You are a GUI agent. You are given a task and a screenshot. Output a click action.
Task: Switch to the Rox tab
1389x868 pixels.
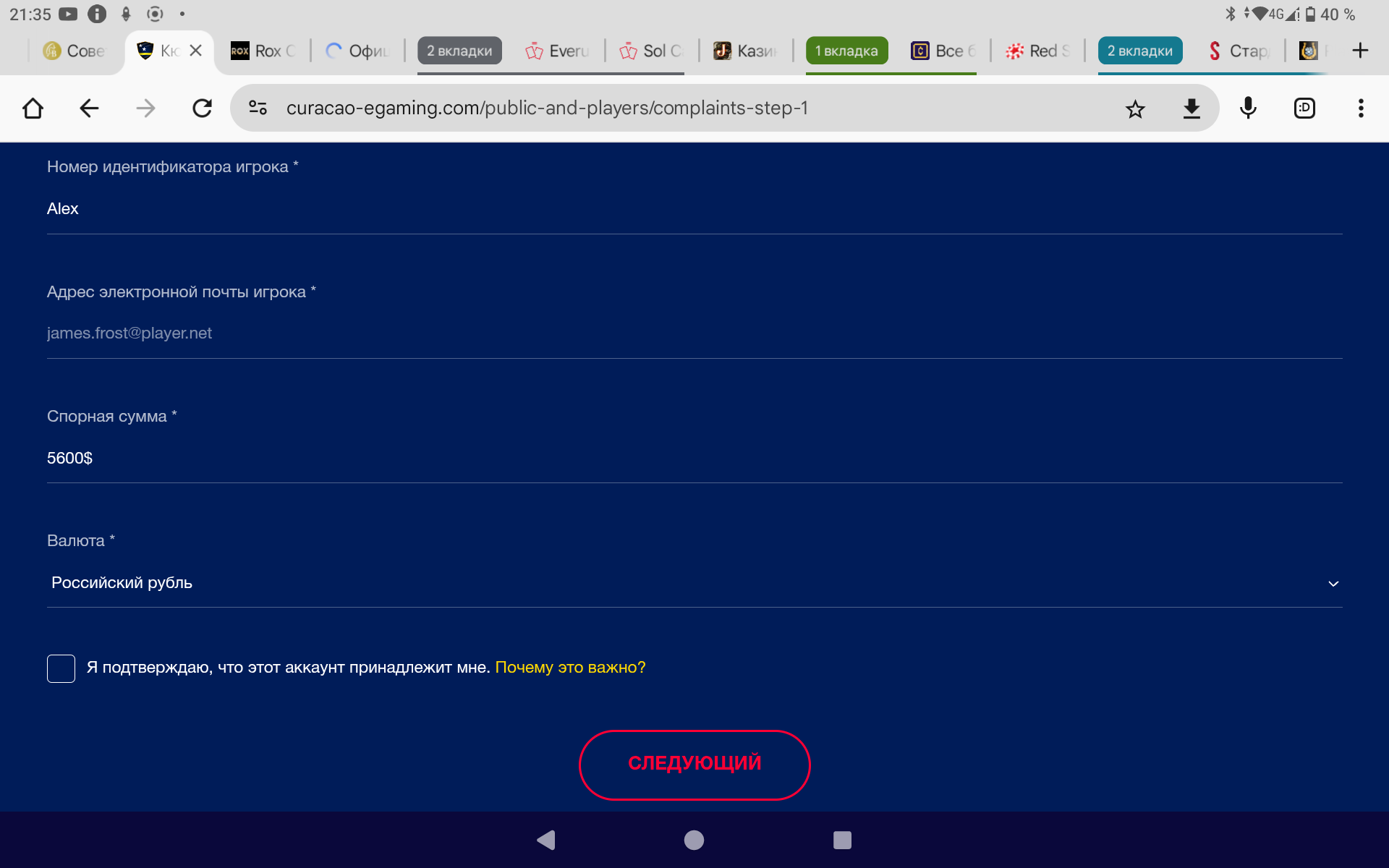(x=263, y=51)
